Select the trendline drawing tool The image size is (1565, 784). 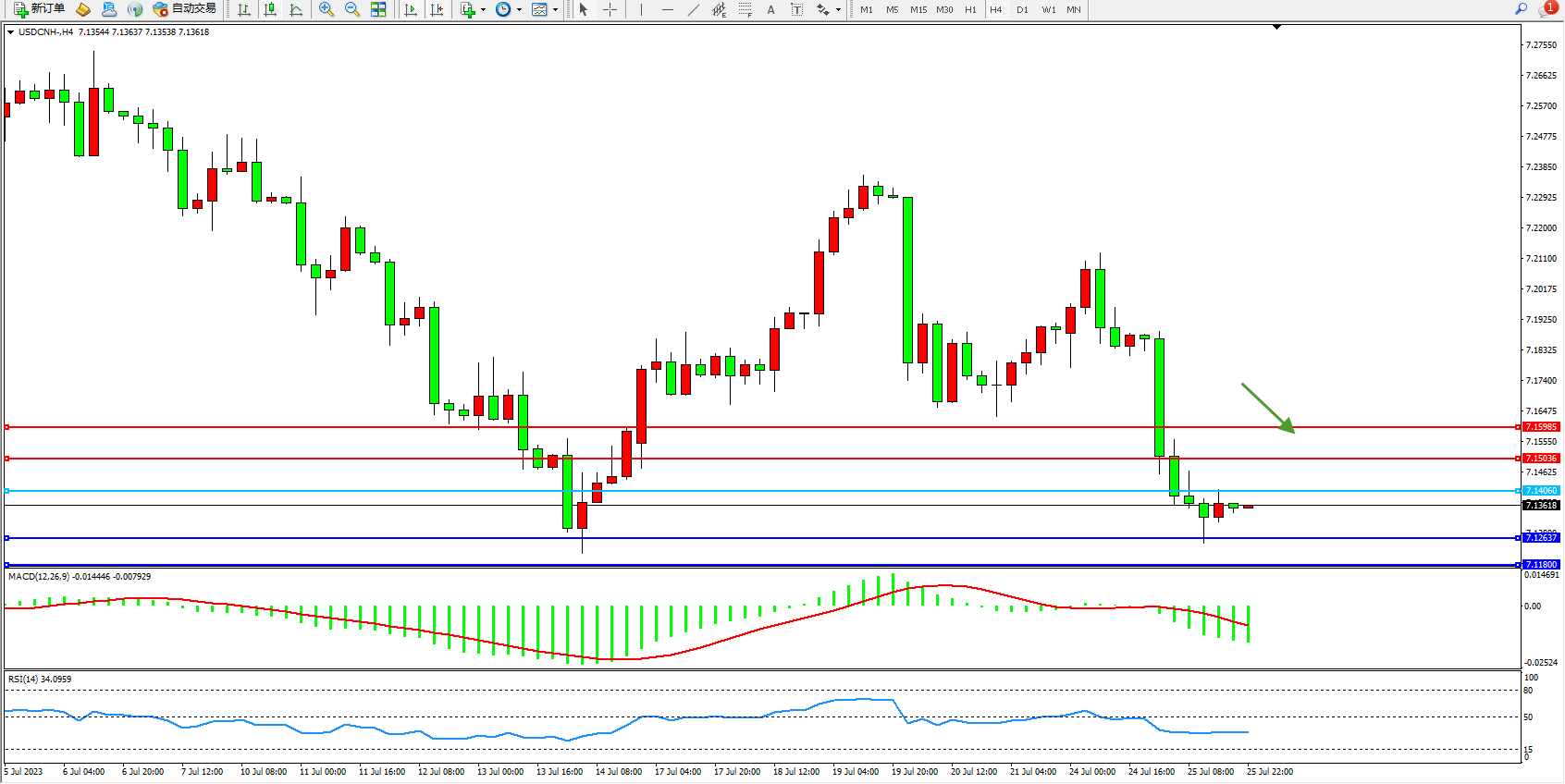pyautogui.click(x=693, y=9)
